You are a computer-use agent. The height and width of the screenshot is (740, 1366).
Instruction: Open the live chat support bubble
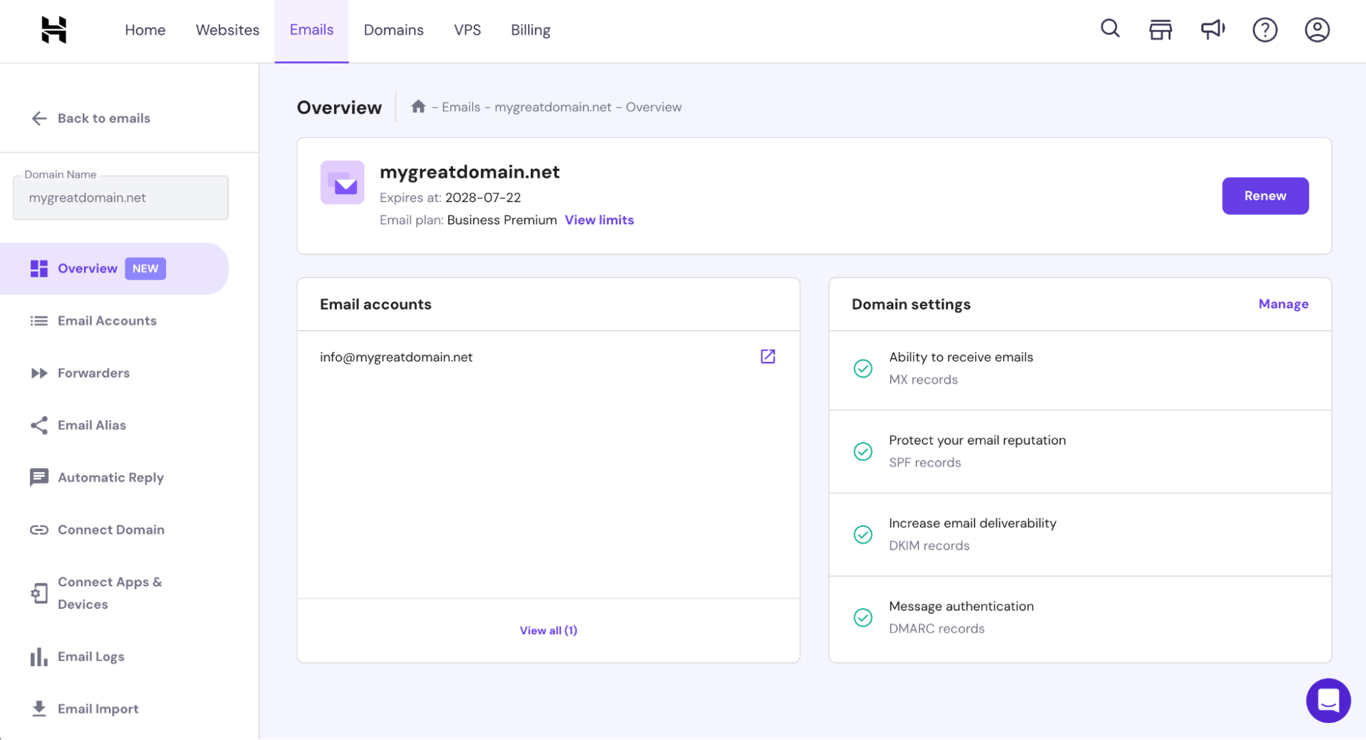[x=1328, y=700]
